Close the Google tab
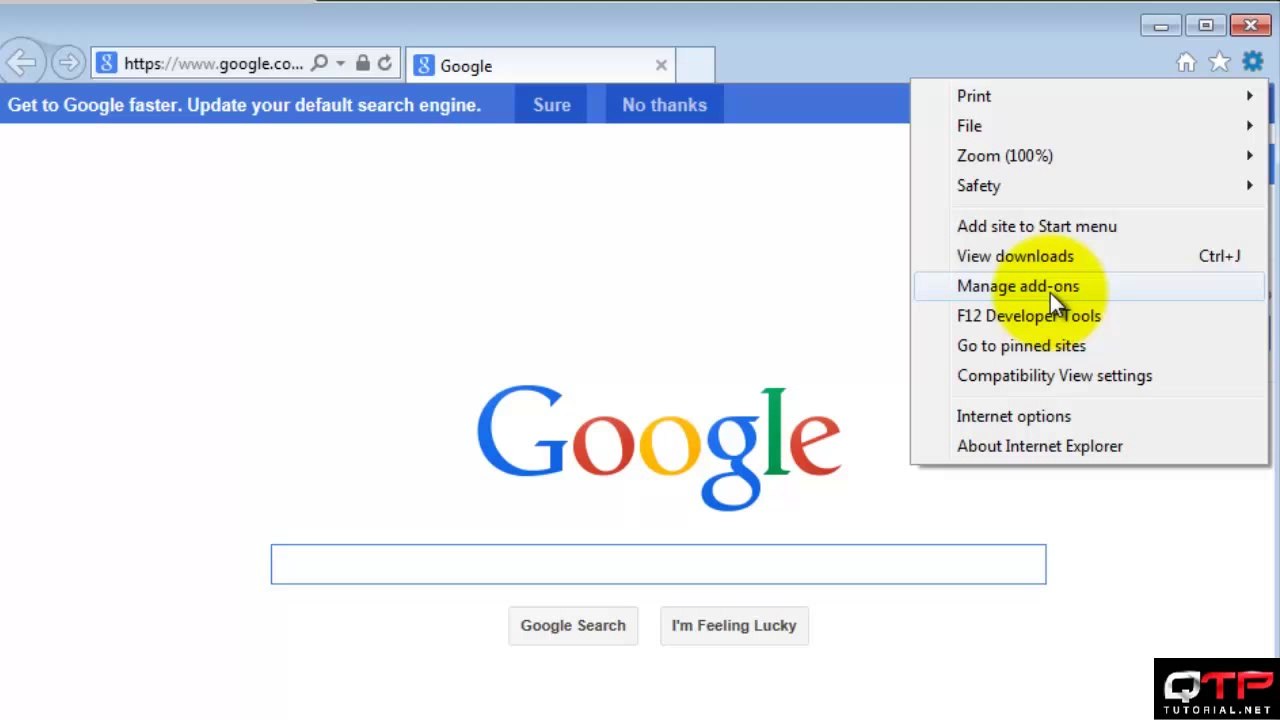The height and width of the screenshot is (720, 1280). pos(661,65)
